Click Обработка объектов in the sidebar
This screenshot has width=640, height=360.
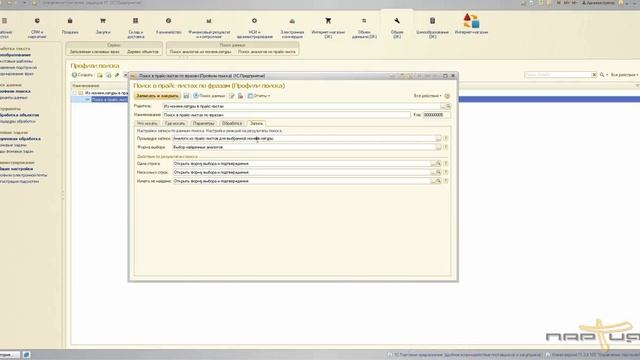[x=19, y=115]
